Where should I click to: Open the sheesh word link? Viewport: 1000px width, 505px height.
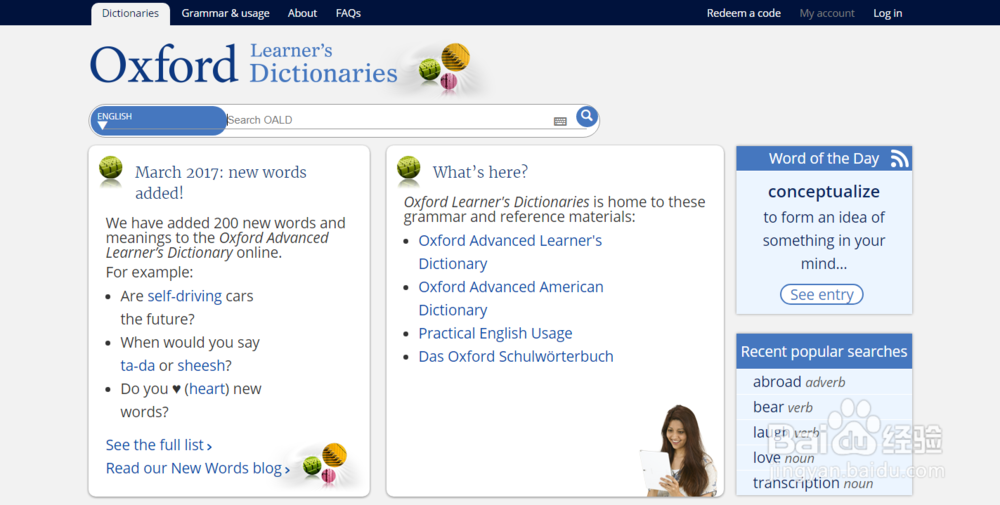(x=201, y=365)
